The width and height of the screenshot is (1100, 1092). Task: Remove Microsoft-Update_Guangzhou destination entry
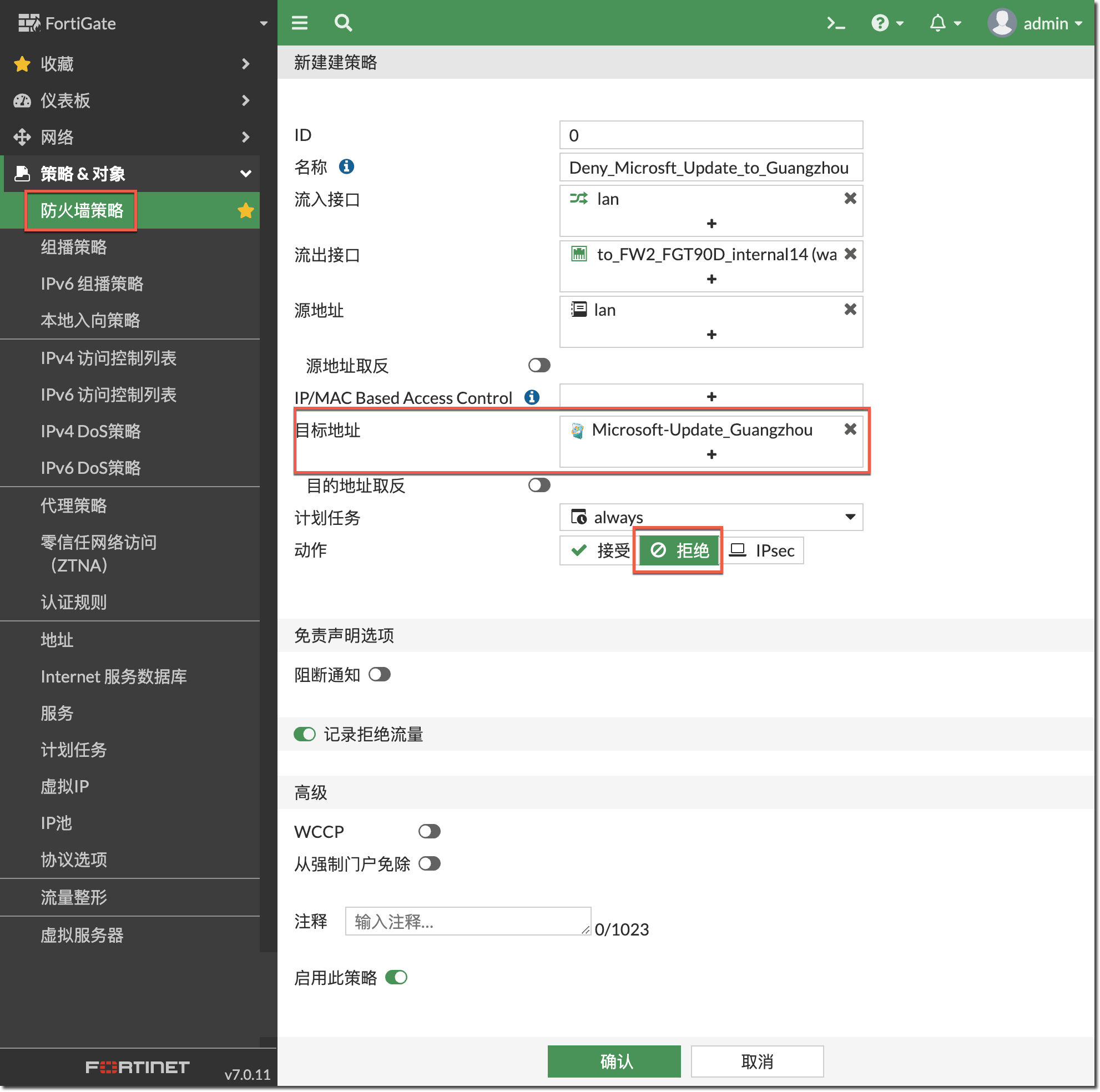(850, 429)
